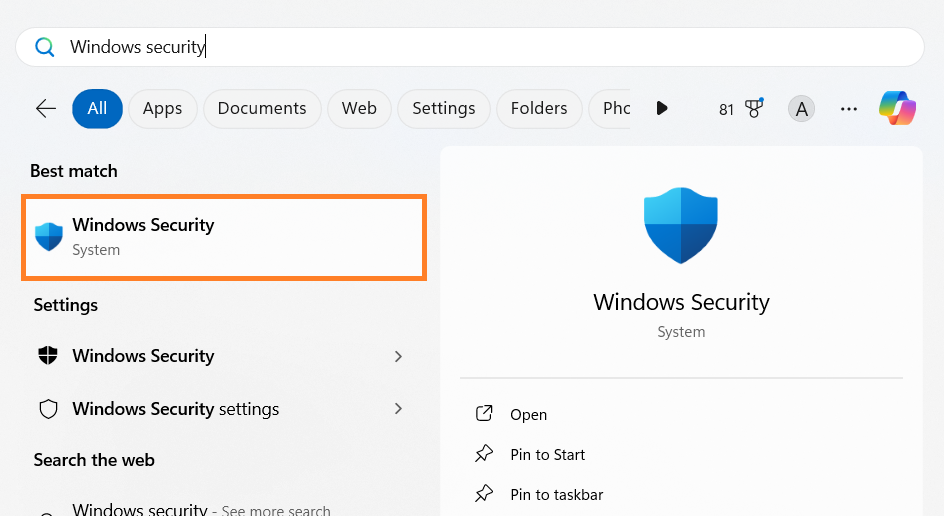Expand the Windows Security settings entry chevron
Viewport: 944px width, 516px height.
398,409
